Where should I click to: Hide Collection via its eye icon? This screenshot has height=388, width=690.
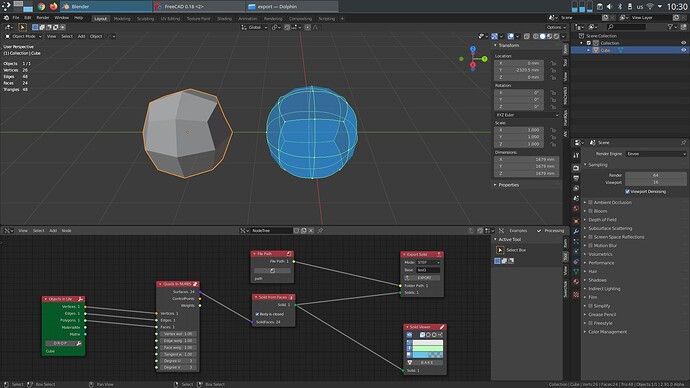point(683,43)
